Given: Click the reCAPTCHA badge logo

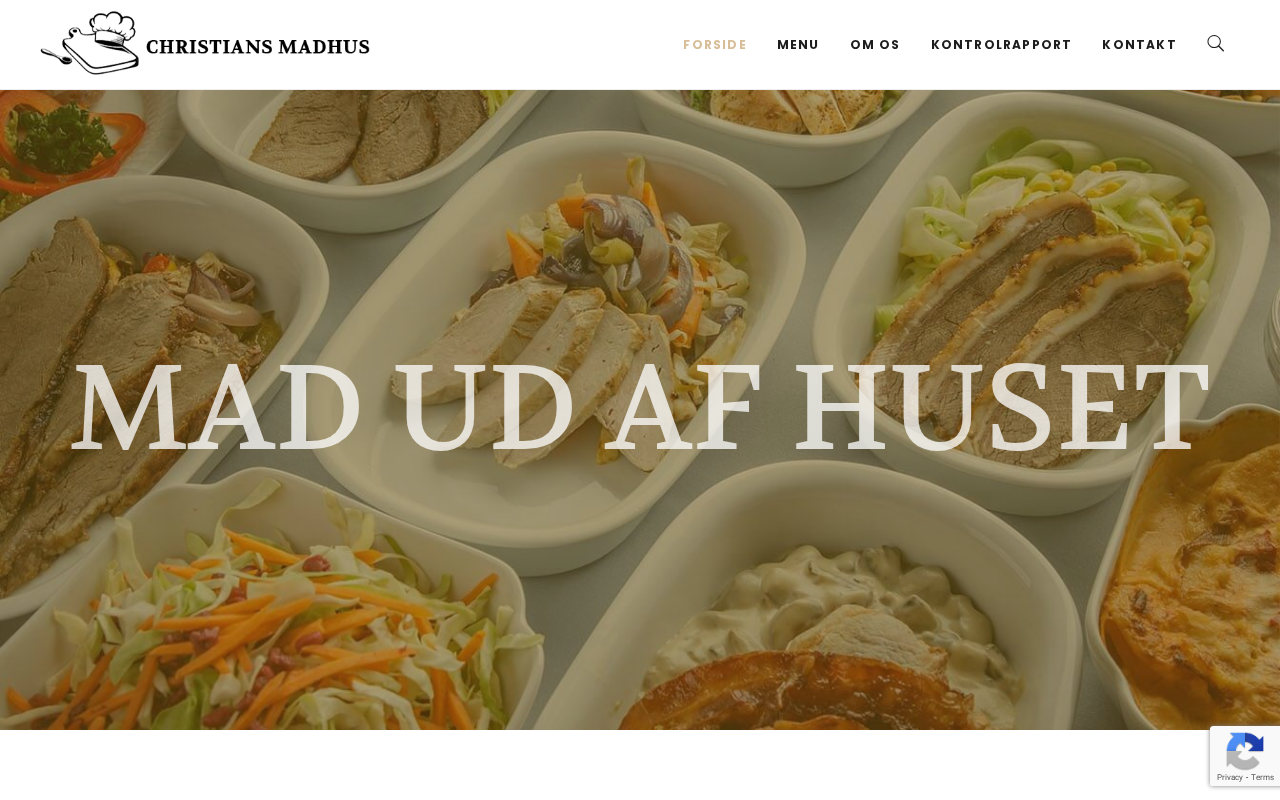Looking at the screenshot, I should [1244, 751].
